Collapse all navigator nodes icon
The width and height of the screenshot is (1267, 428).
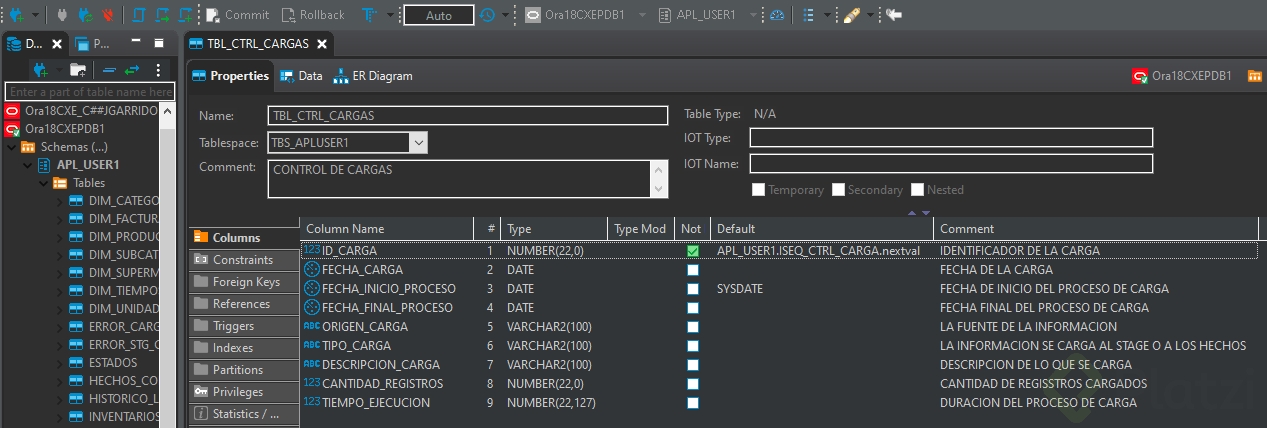coord(110,70)
